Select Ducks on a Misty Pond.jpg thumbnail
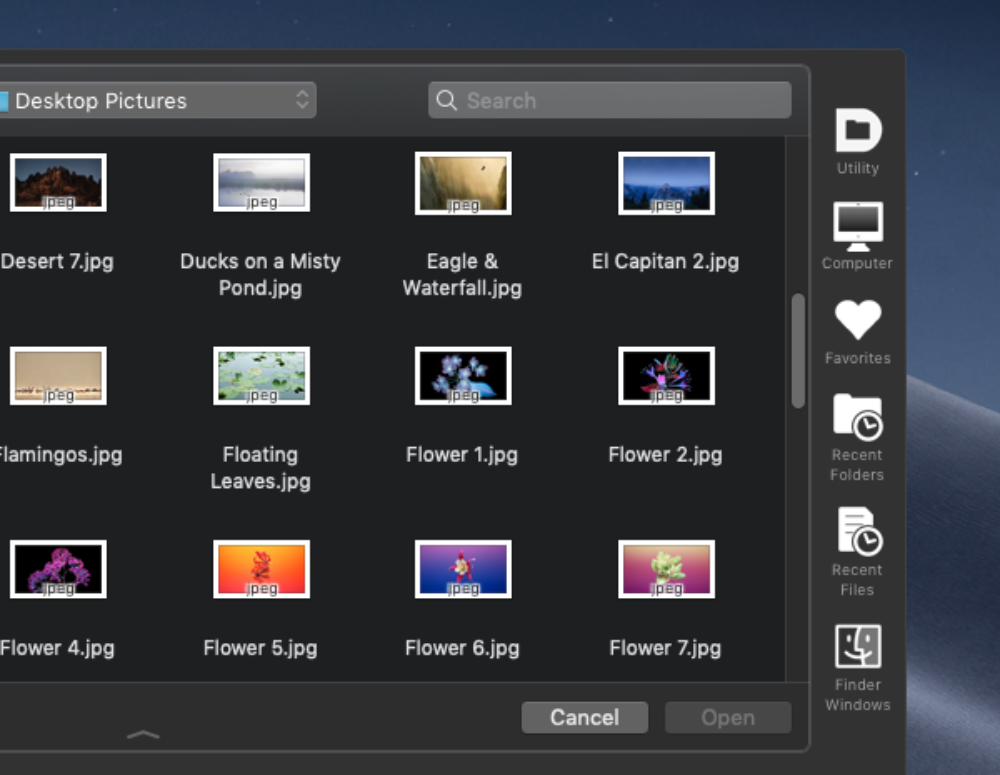Image resolution: width=1000 pixels, height=775 pixels. (x=261, y=182)
